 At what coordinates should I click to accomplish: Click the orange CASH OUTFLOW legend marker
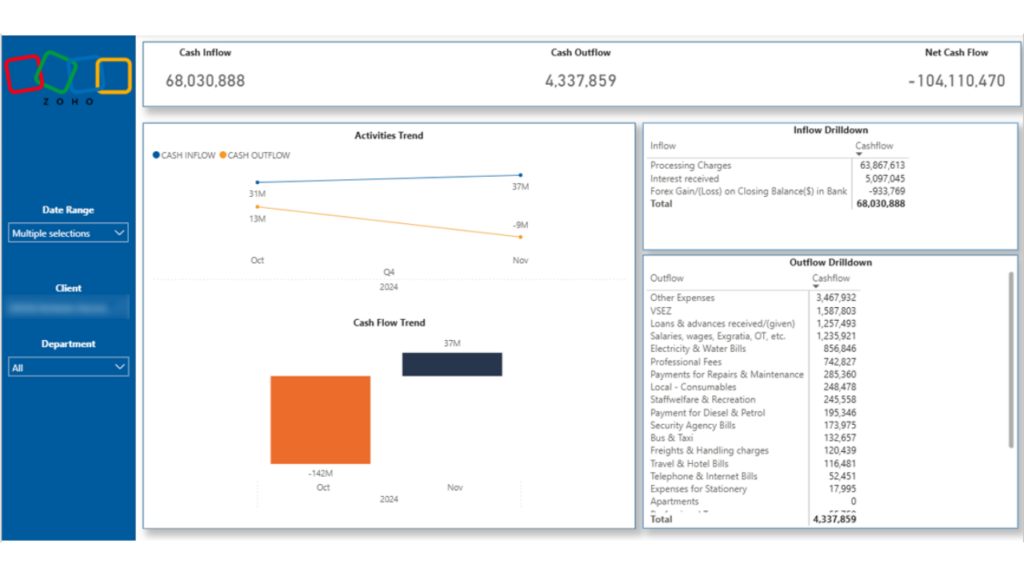[223, 155]
